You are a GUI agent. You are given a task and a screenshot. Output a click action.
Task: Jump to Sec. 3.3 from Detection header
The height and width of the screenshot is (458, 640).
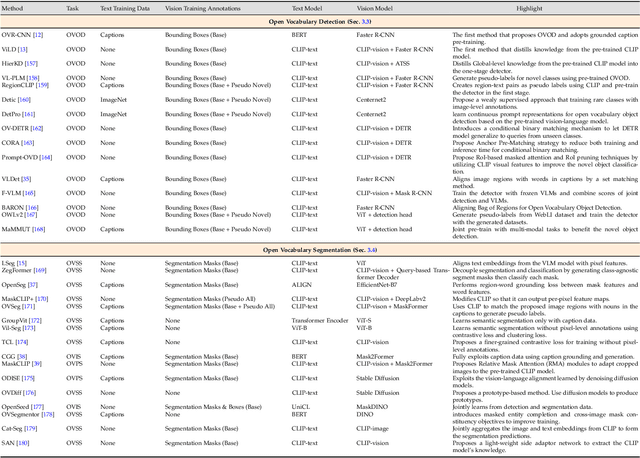[366, 20]
